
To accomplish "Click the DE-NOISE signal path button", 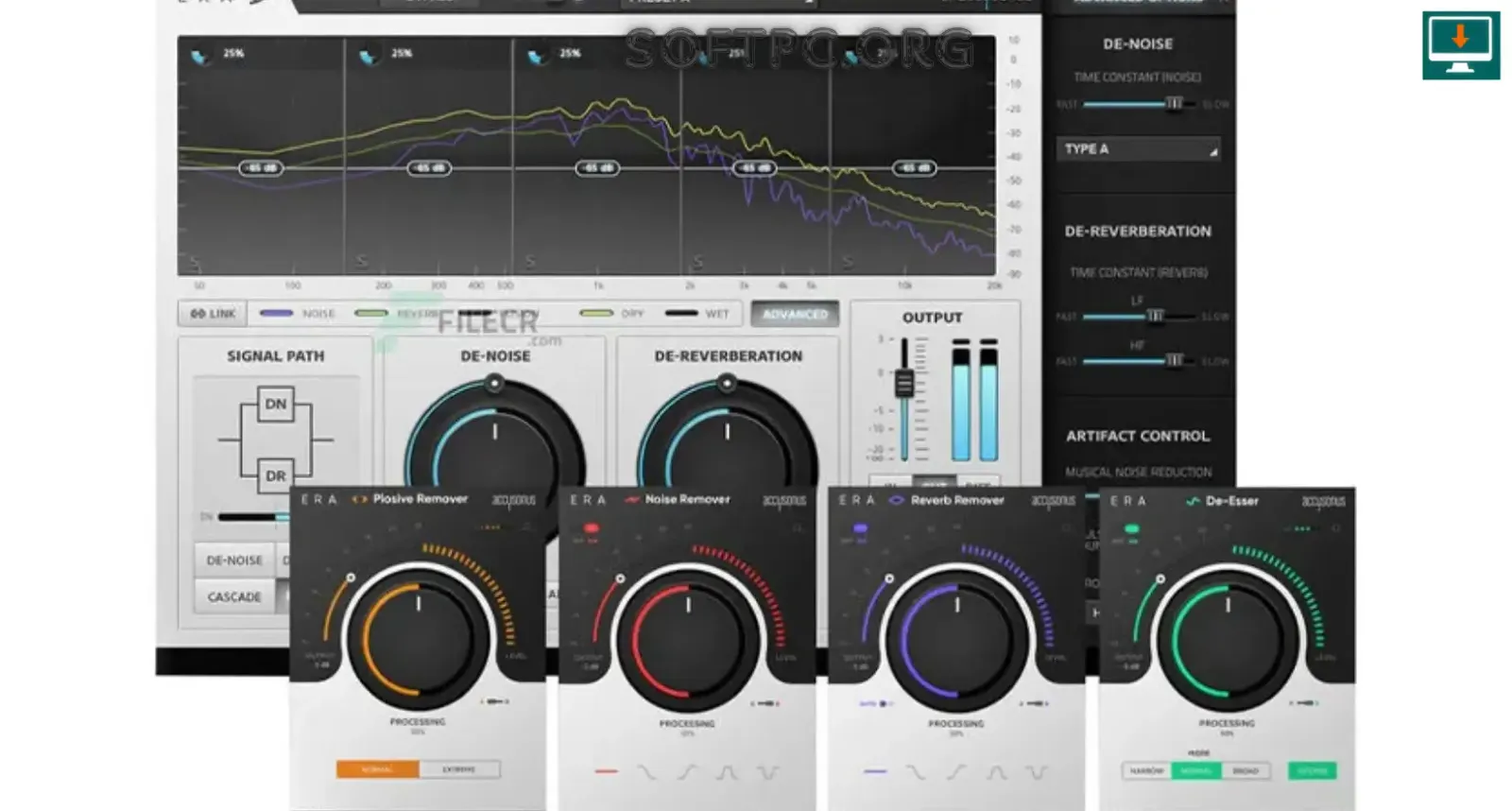I will point(234,561).
